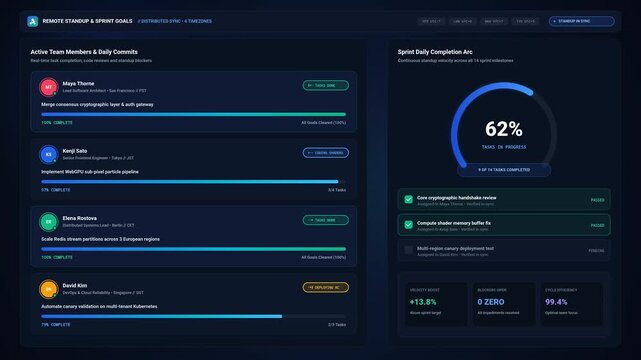
Task: Click the app logo beside Remote Standup title
Action: click(33, 21)
